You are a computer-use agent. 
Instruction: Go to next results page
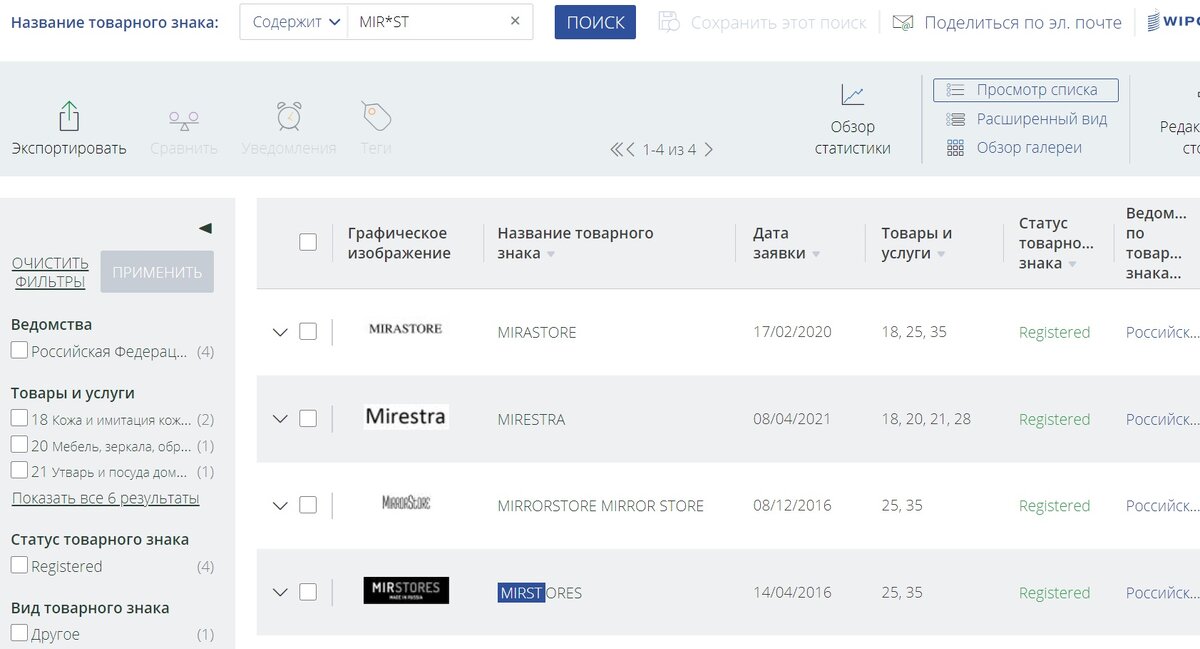click(709, 150)
